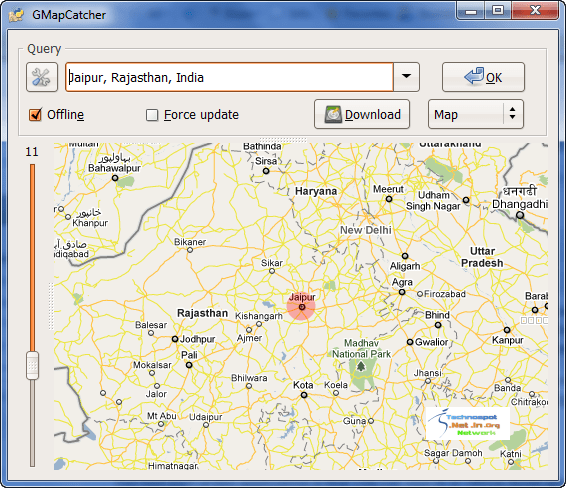Click the Udaipur city label
The height and width of the screenshot is (488, 566).
(x=206, y=417)
